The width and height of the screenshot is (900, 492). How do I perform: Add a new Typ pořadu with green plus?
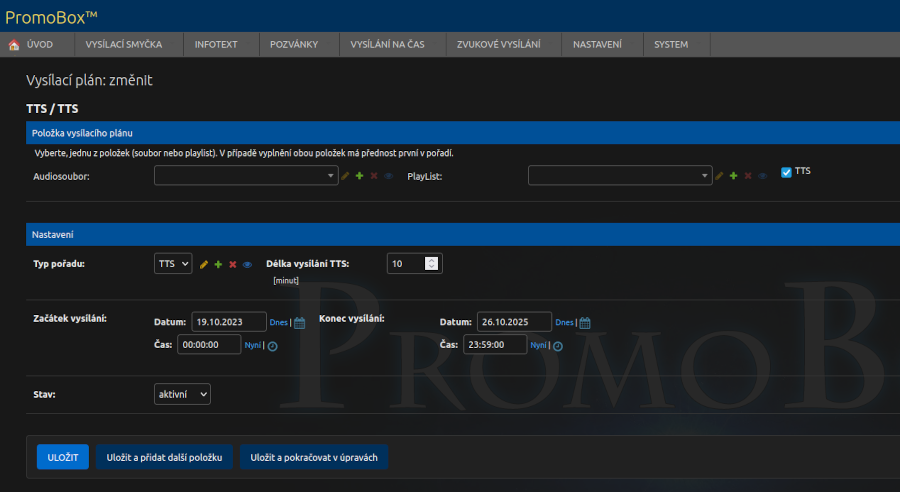point(218,264)
